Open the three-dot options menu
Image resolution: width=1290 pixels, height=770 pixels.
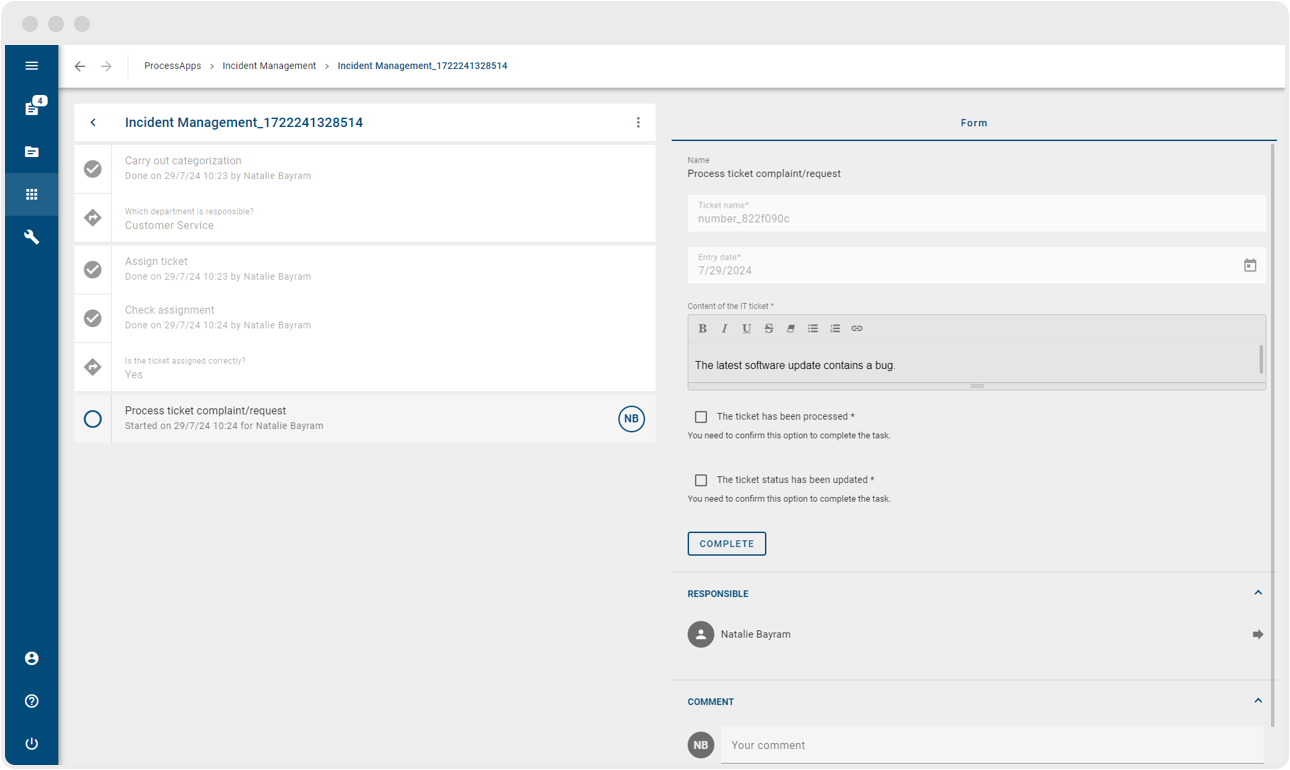pyautogui.click(x=638, y=123)
